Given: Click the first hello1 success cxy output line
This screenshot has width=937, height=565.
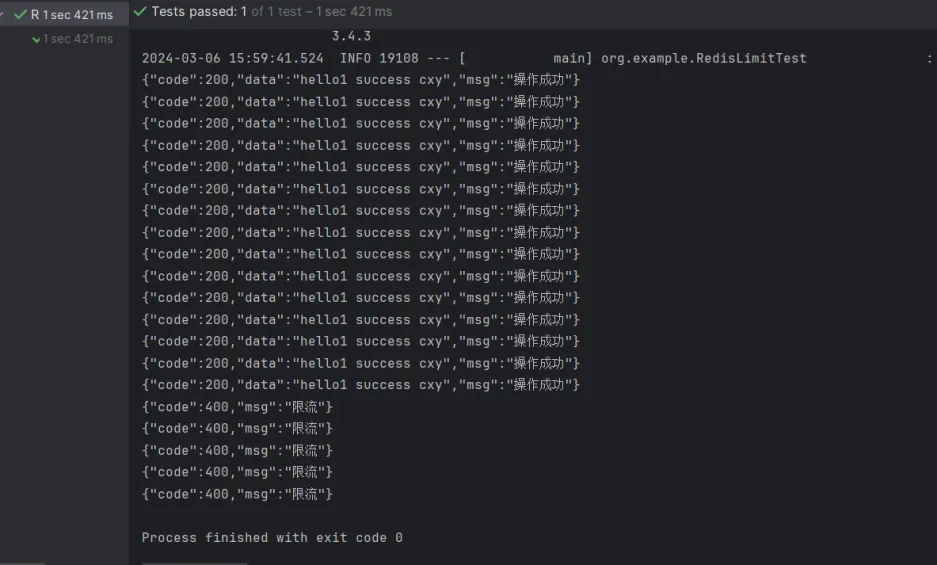Looking at the screenshot, I should click(360, 80).
